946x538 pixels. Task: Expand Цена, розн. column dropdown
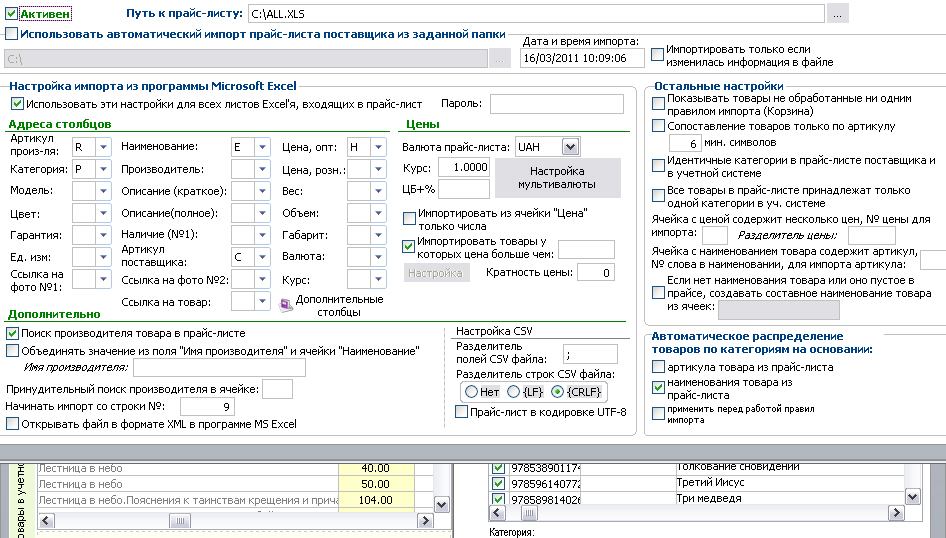378,169
